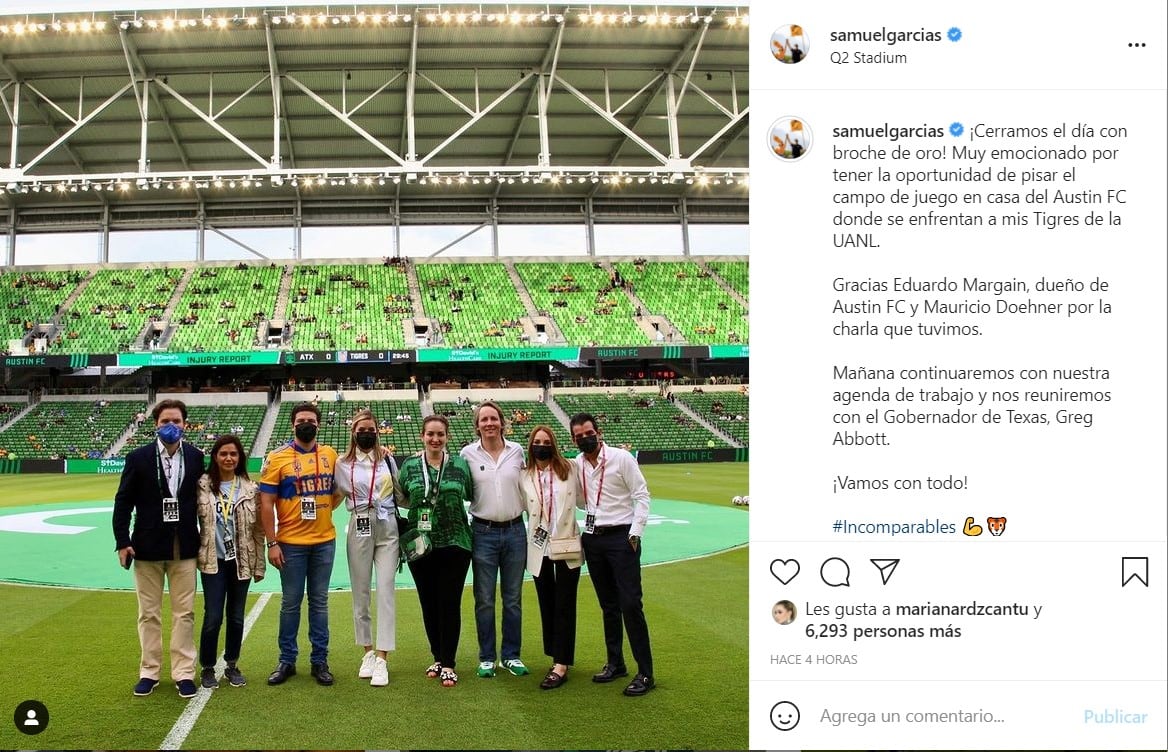Open samuelgarcias profile picture in header
Screen dimensions: 1168x752
[790, 45]
